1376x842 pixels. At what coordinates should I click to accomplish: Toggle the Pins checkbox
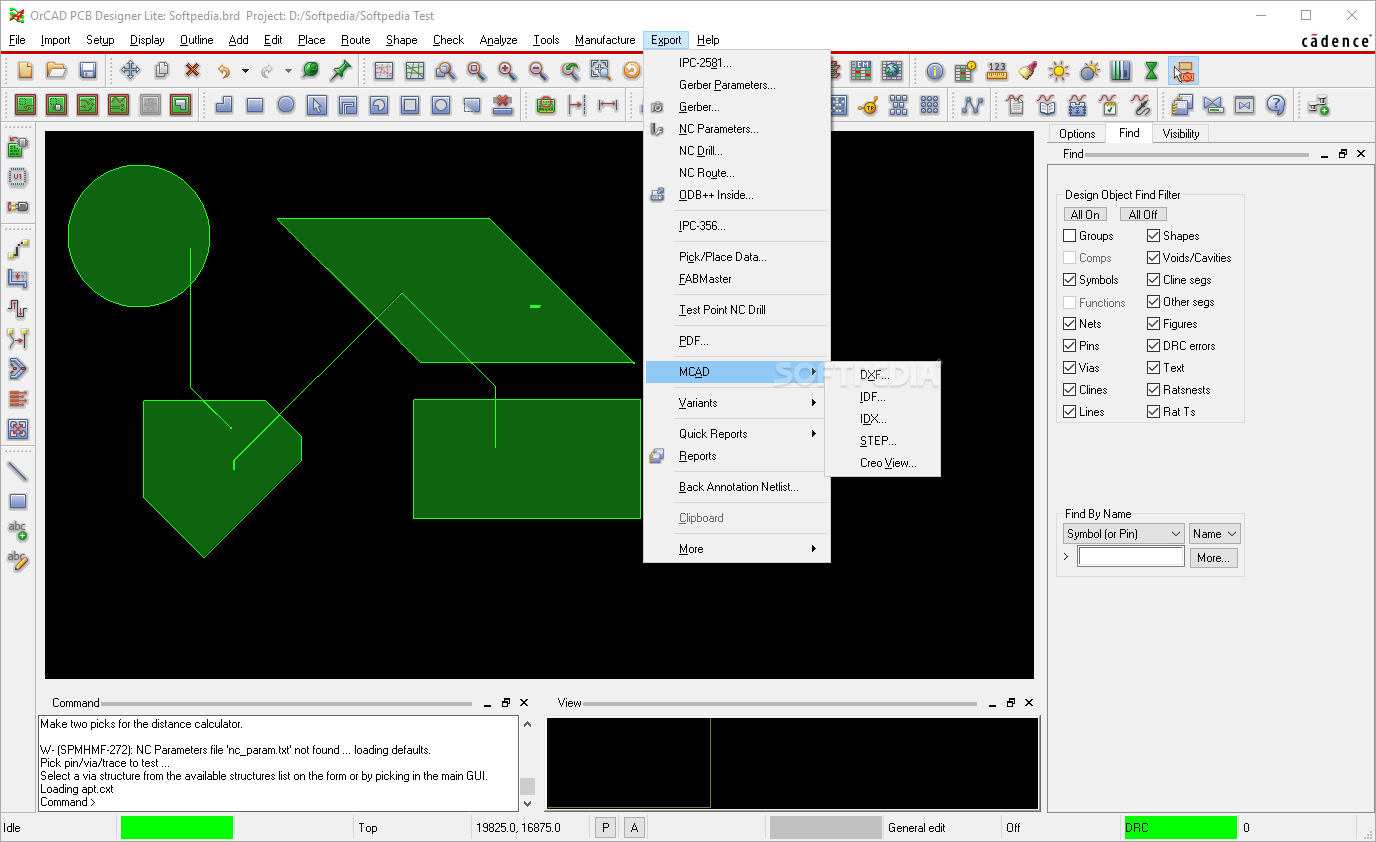coord(1070,346)
